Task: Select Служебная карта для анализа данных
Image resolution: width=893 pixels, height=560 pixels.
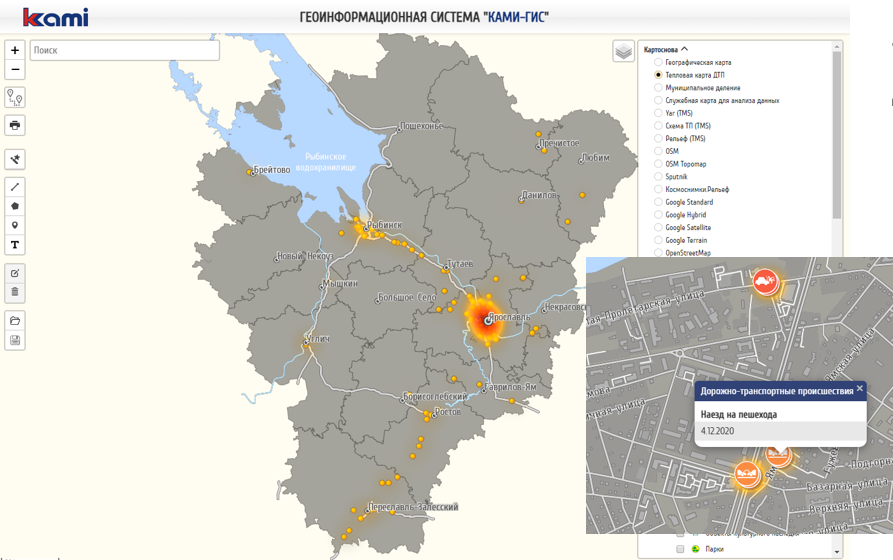Action: pyautogui.click(x=658, y=100)
